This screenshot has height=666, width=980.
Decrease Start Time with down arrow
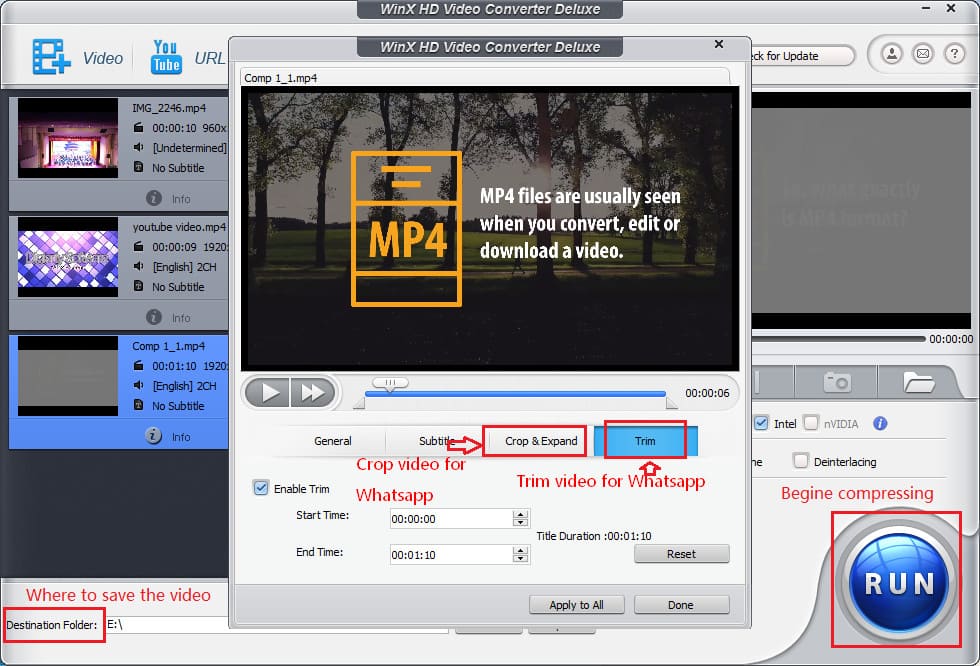coord(520,522)
